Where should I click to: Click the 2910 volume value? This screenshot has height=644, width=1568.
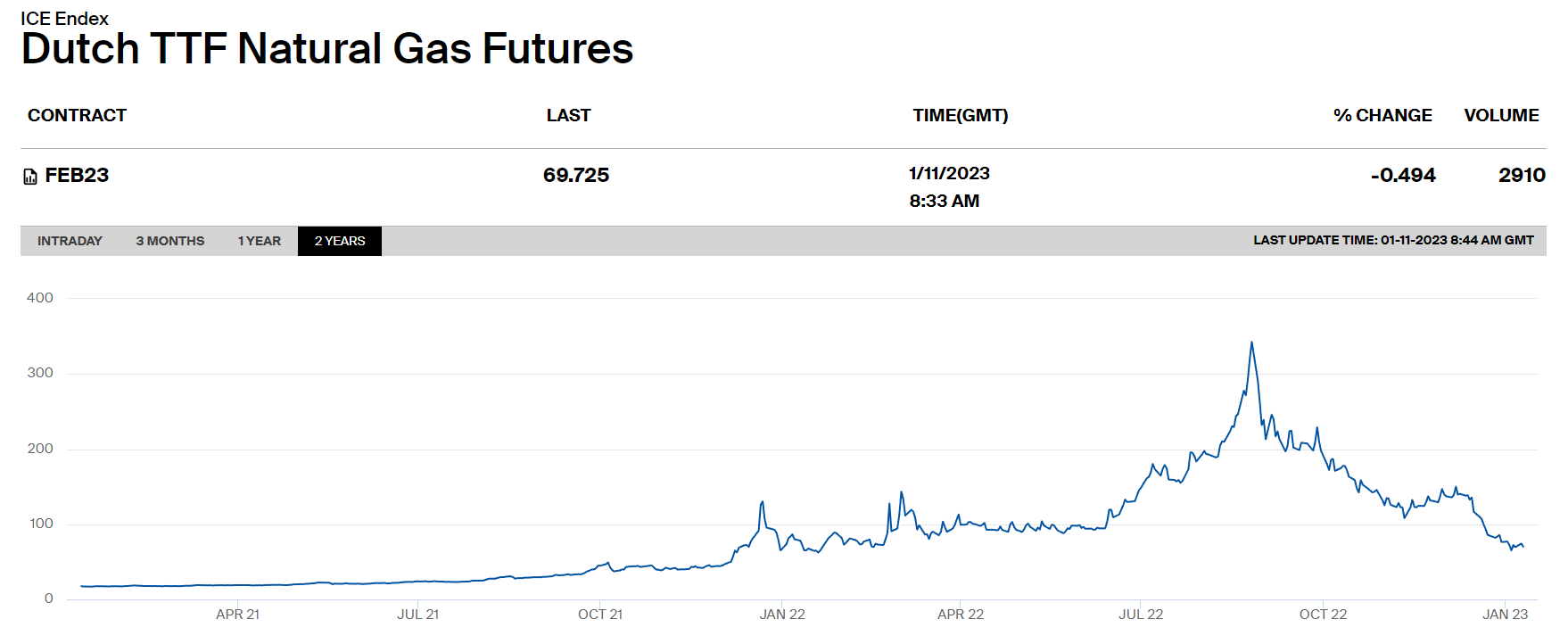click(x=1522, y=176)
